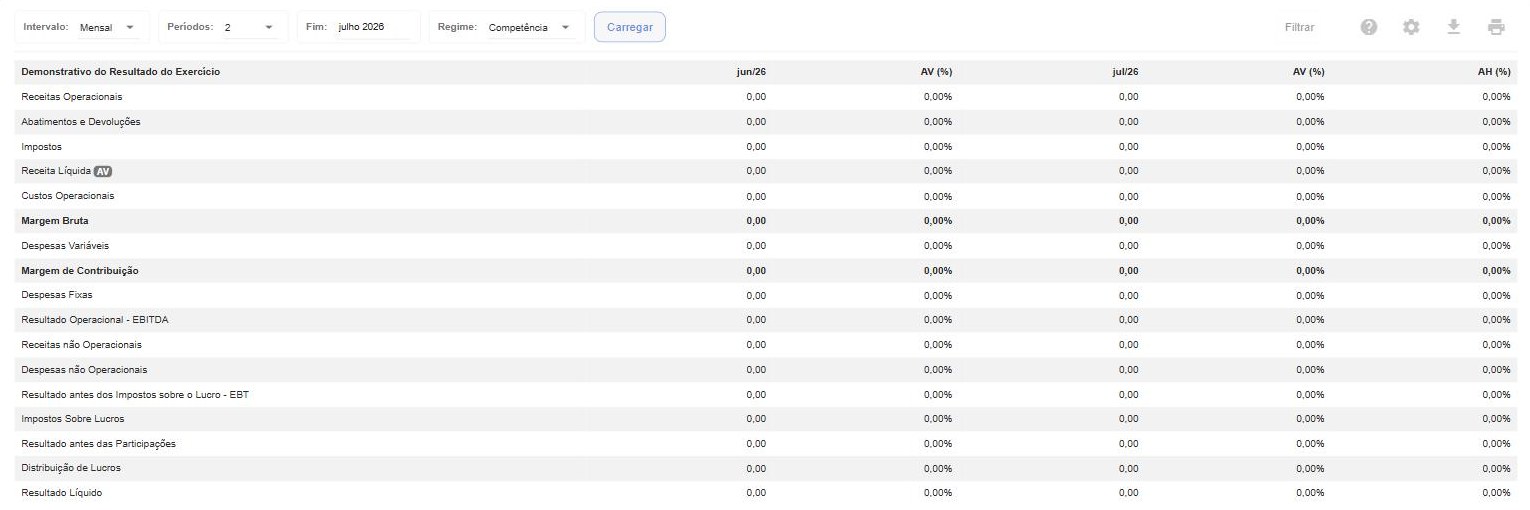
Task: Click the Carregar button
Action: [630, 27]
